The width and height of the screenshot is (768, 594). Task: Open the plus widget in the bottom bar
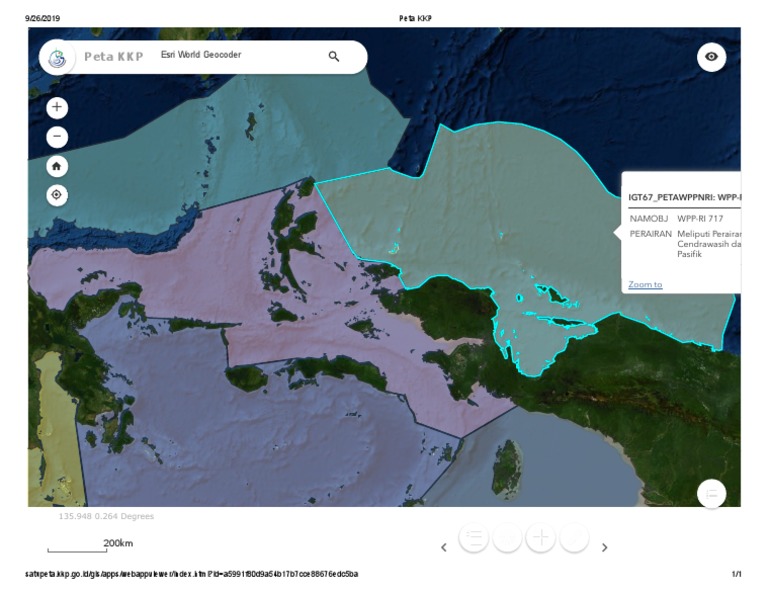pyautogui.click(x=541, y=537)
